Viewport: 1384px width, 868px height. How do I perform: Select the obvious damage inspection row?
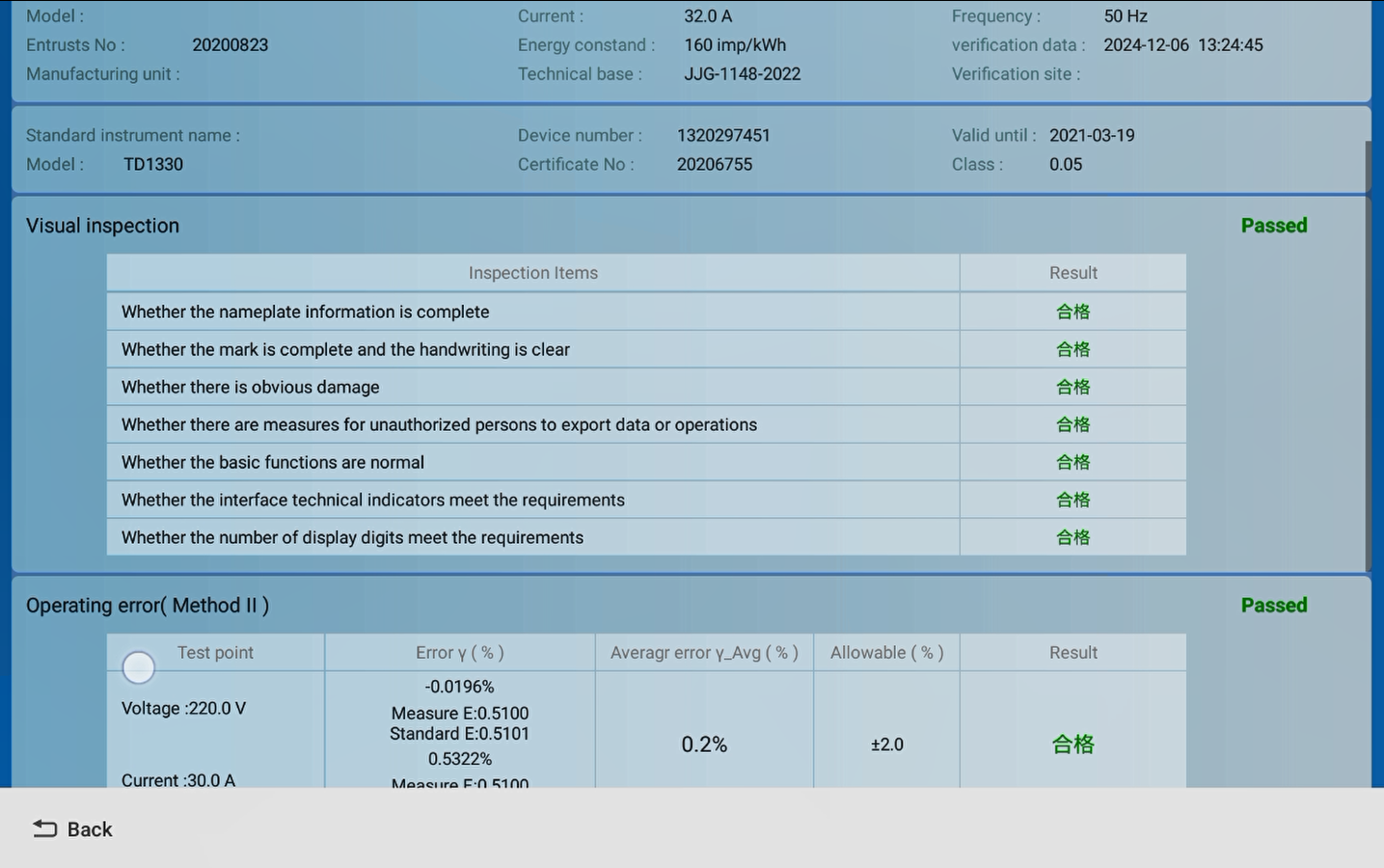250,387
